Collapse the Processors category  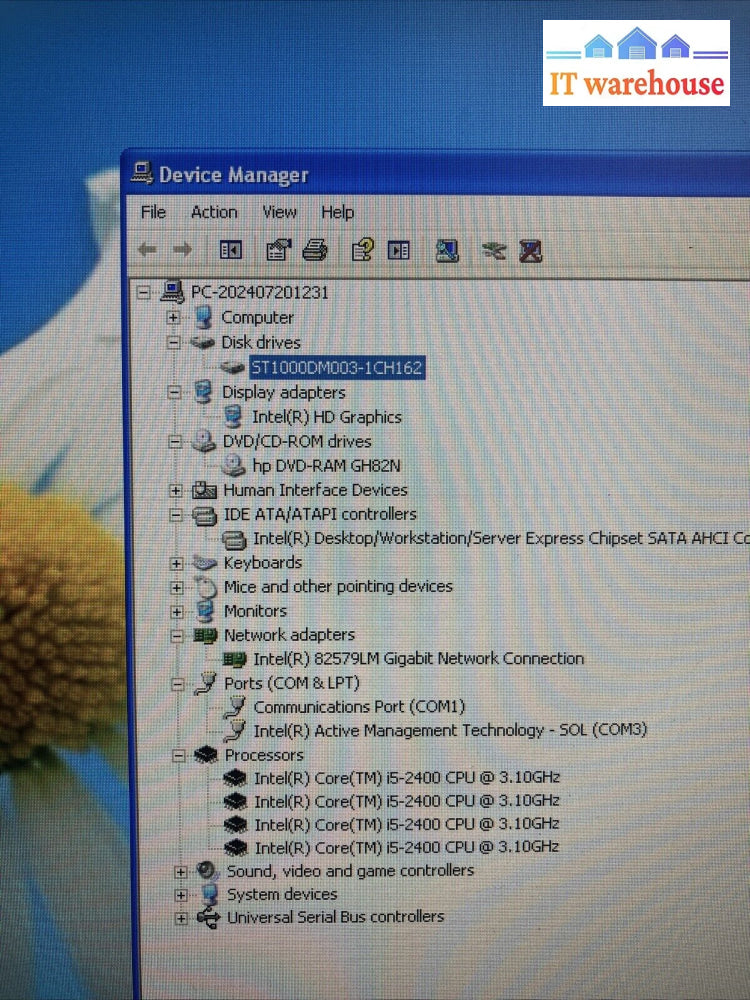pyautogui.click(x=179, y=756)
